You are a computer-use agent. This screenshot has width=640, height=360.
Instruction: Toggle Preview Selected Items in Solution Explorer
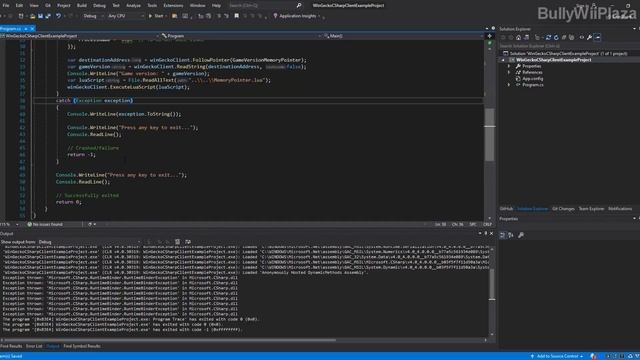(x=598, y=37)
